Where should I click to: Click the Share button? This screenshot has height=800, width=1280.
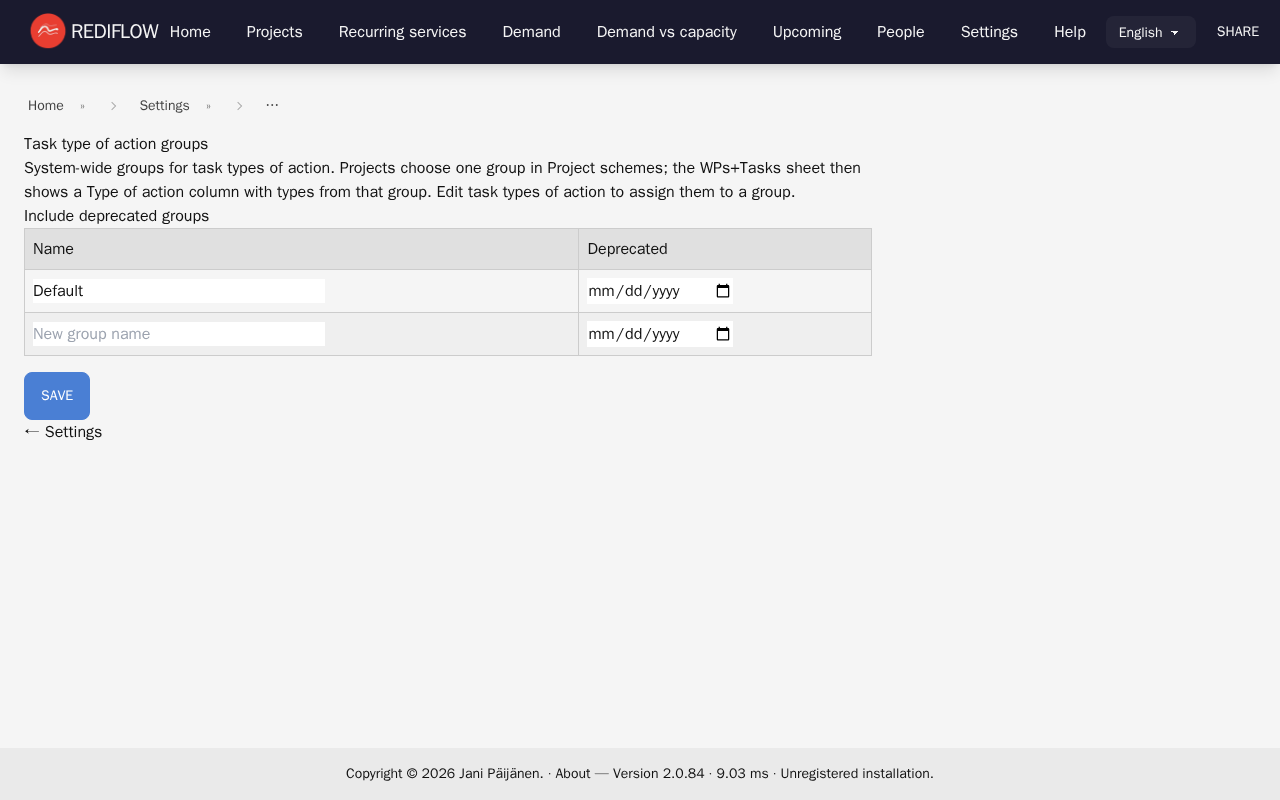(x=1237, y=32)
